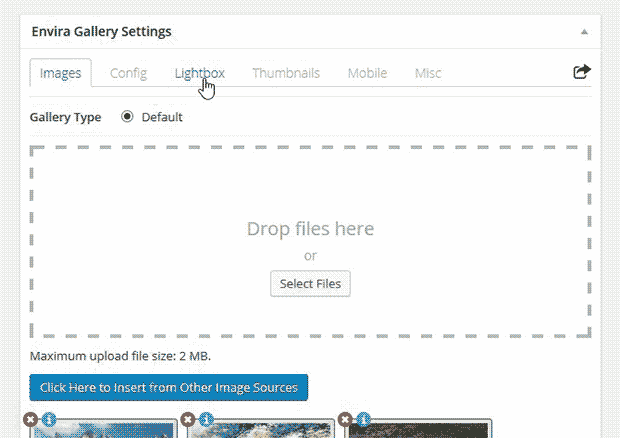Click the export share arrow icon

(x=581, y=72)
